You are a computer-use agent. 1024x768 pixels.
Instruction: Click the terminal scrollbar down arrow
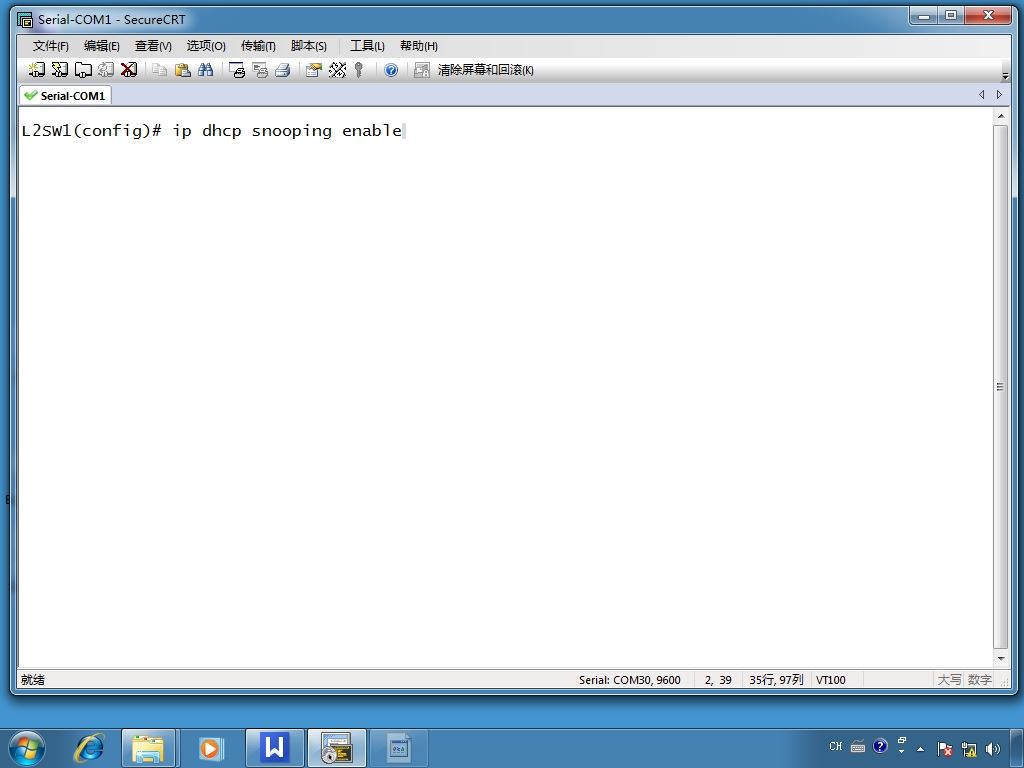coord(1000,658)
